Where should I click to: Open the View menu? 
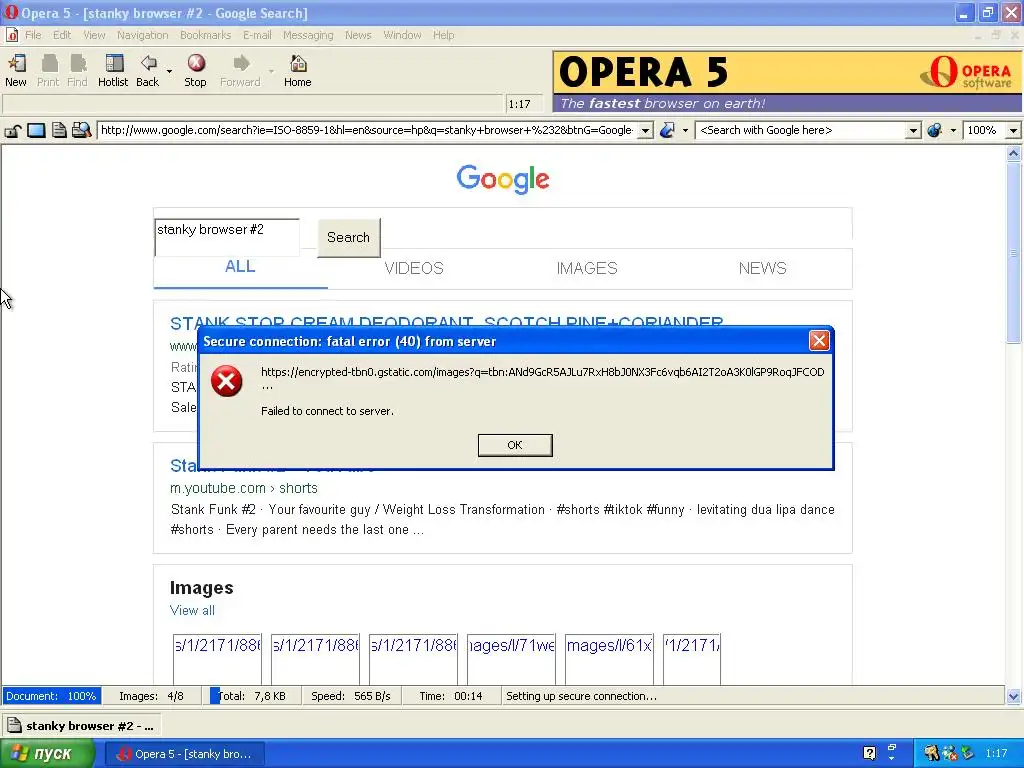click(94, 35)
